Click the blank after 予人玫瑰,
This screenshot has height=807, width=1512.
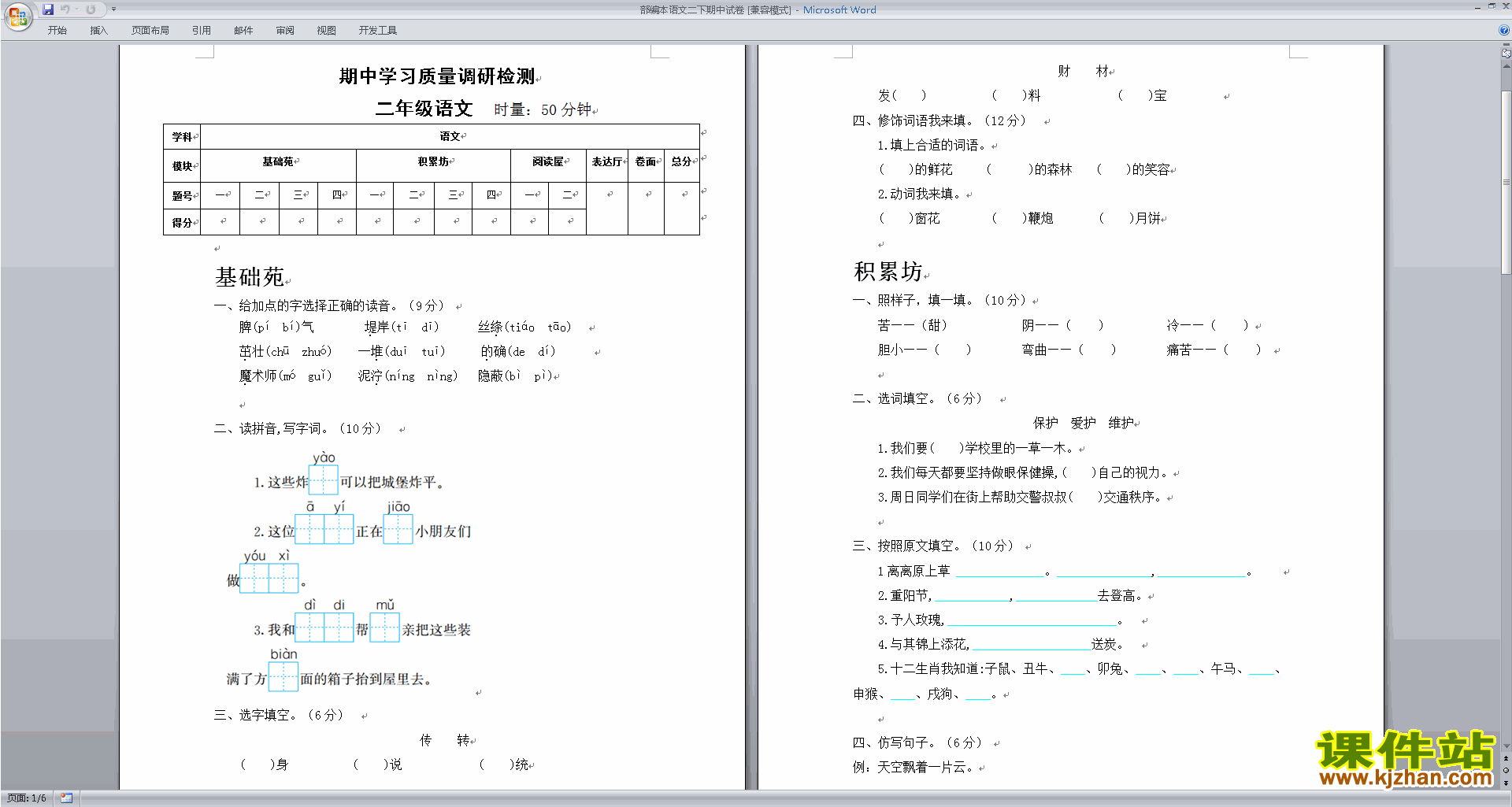click(x=1032, y=622)
